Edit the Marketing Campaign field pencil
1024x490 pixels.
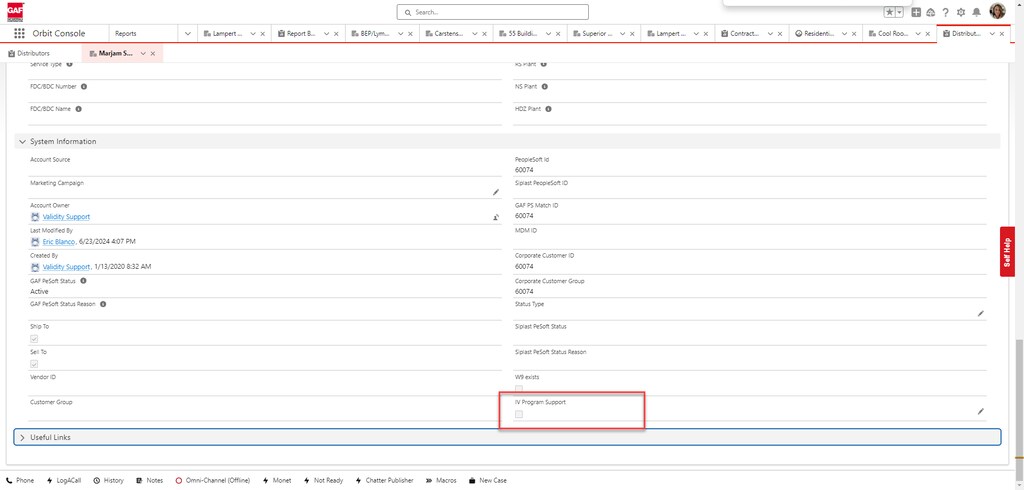(x=496, y=192)
